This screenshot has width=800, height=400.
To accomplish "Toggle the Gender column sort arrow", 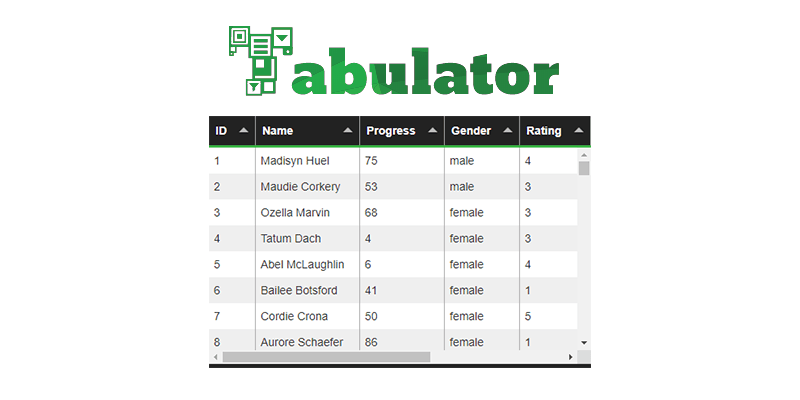I will [508, 131].
